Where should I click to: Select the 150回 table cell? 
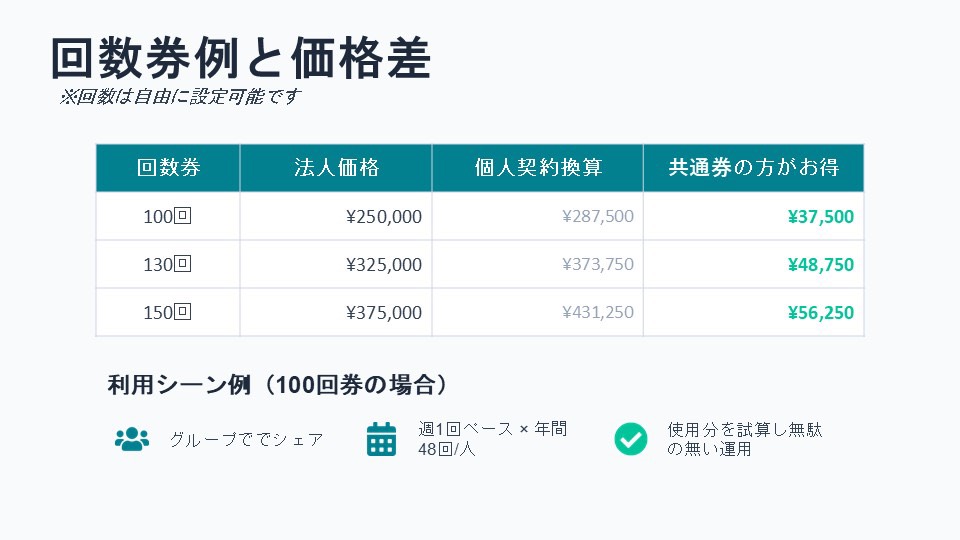pos(167,312)
